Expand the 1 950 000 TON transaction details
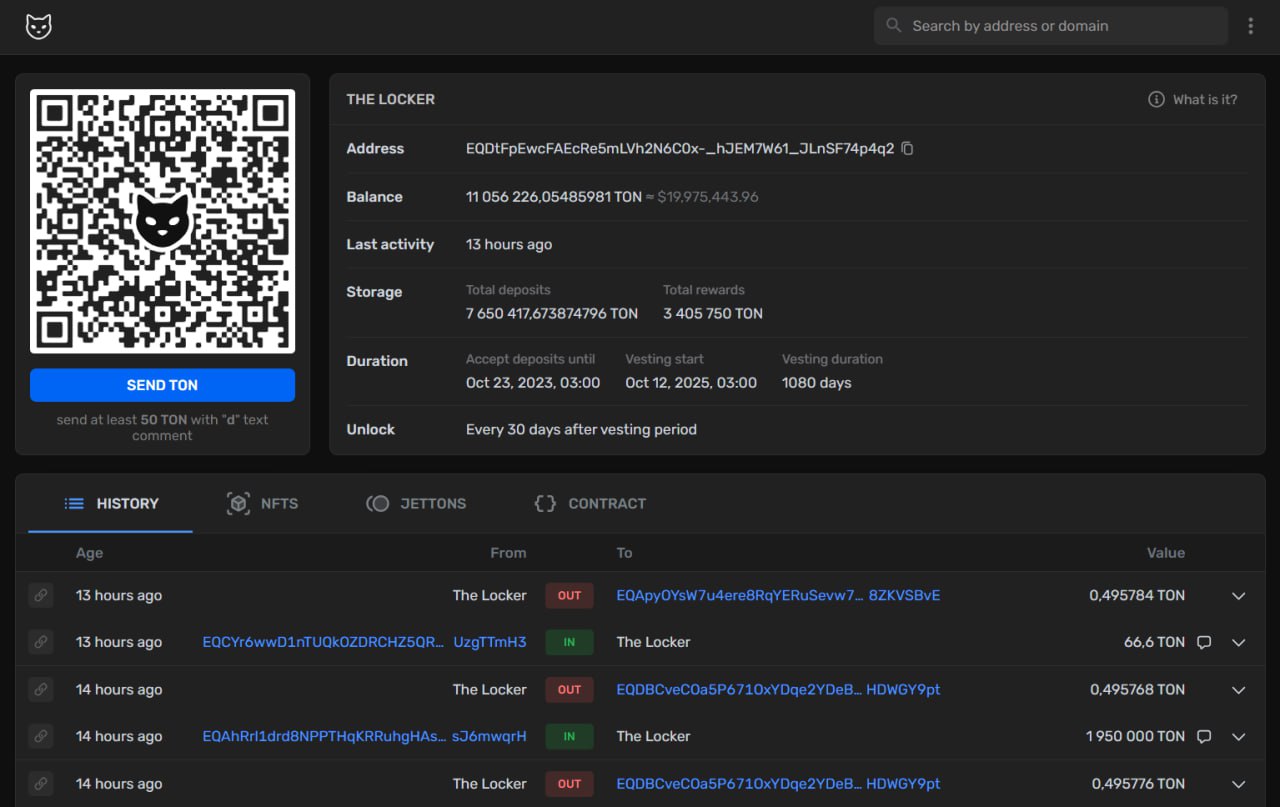The image size is (1280, 807). (1239, 736)
